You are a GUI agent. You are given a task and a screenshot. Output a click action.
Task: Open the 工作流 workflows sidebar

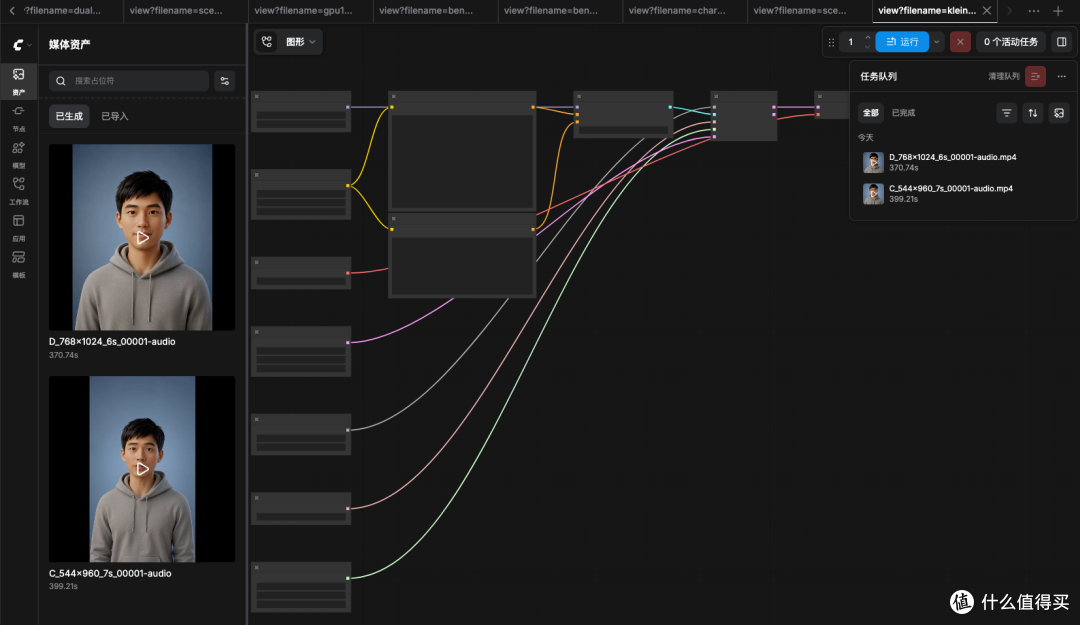[19, 191]
